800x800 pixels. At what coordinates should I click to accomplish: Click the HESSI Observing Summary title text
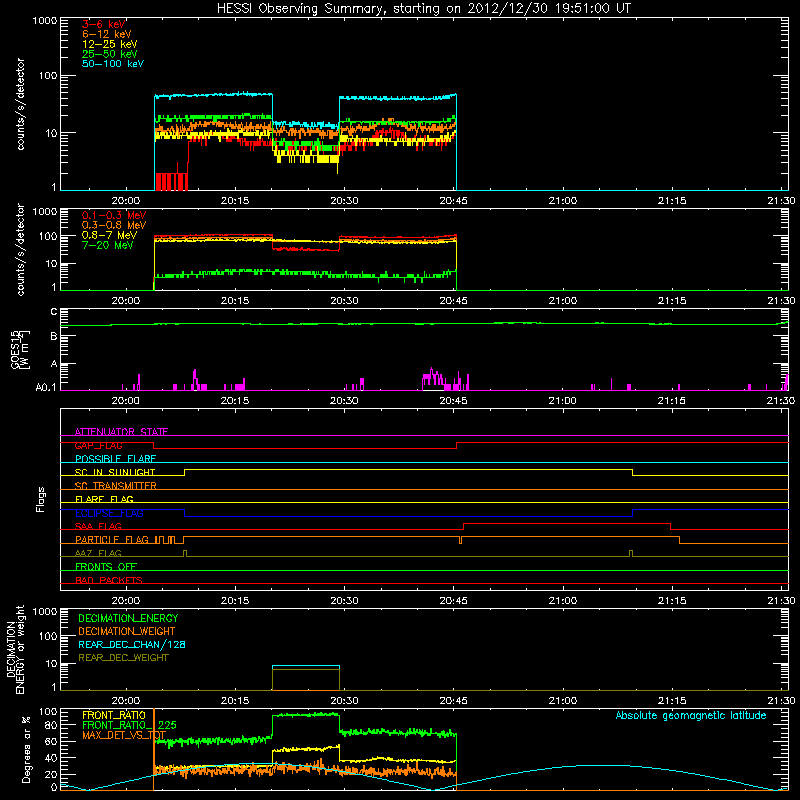[423, 9]
